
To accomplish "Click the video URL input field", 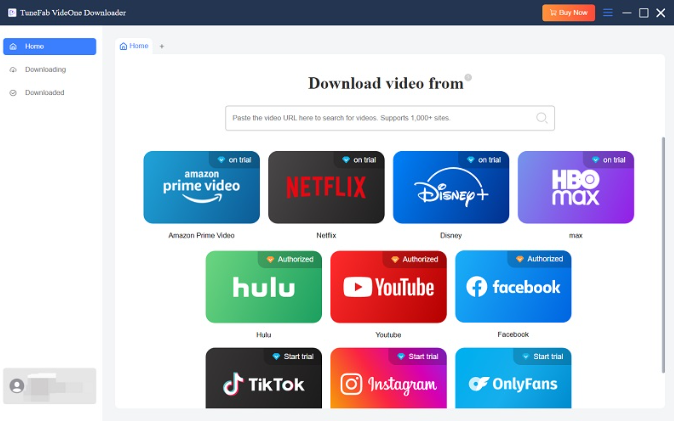I will (x=390, y=118).
